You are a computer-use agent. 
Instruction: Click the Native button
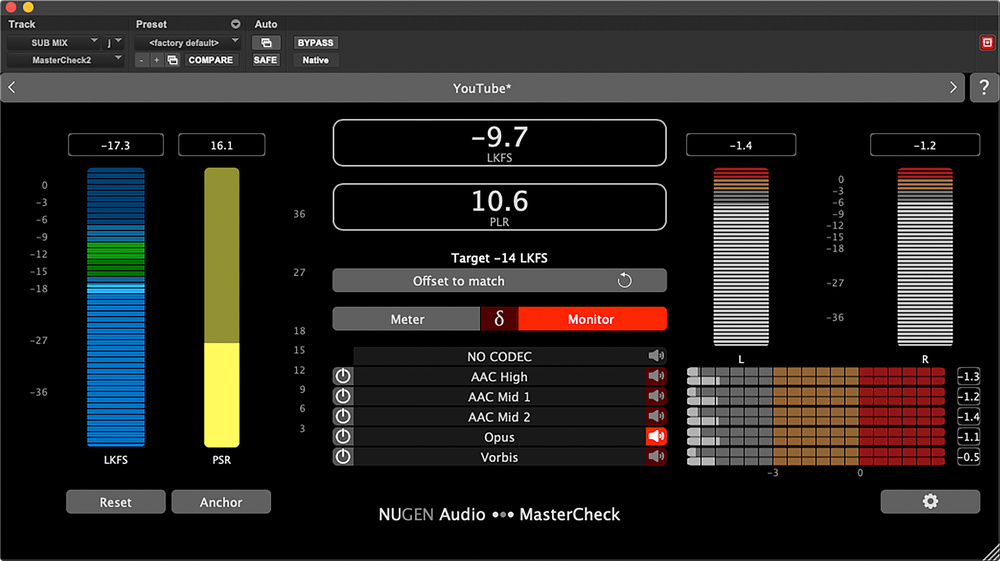pyautogui.click(x=316, y=60)
